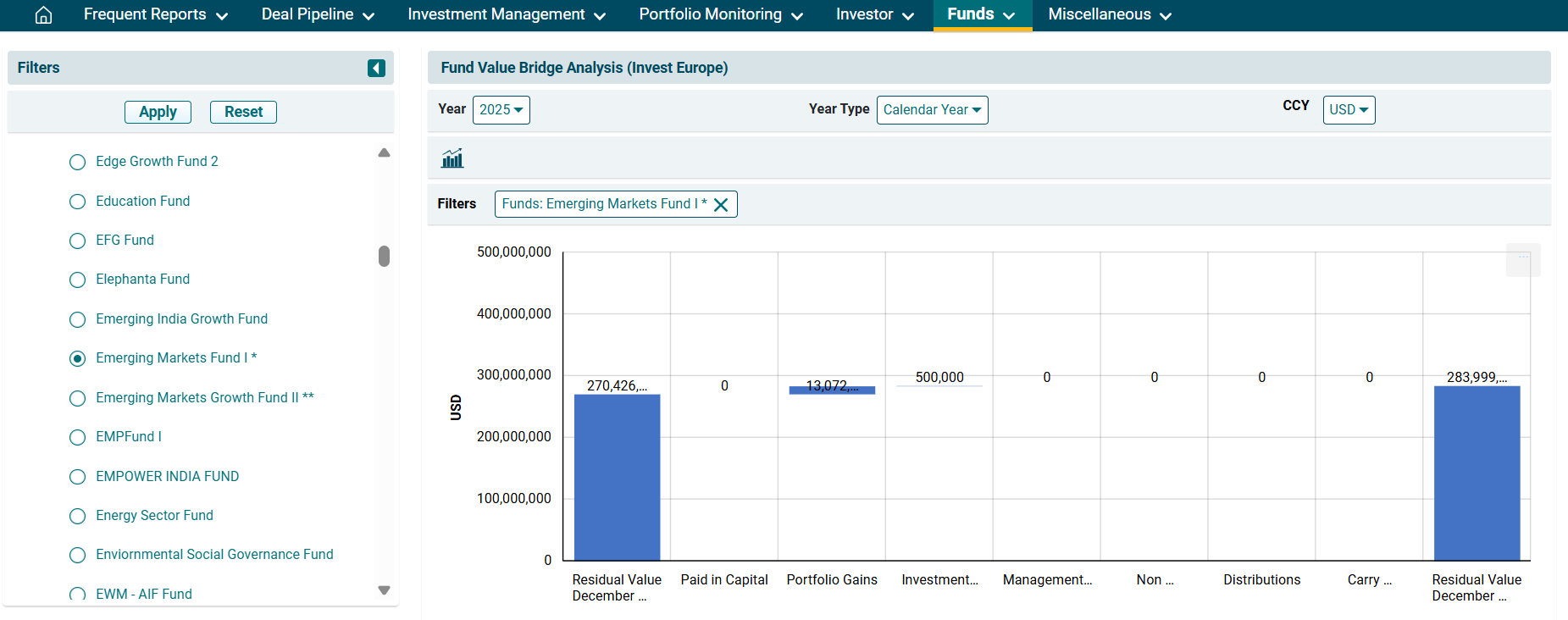Open the Portfolio Monitoring menu
The width and height of the screenshot is (1568, 620).
click(x=720, y=15)
